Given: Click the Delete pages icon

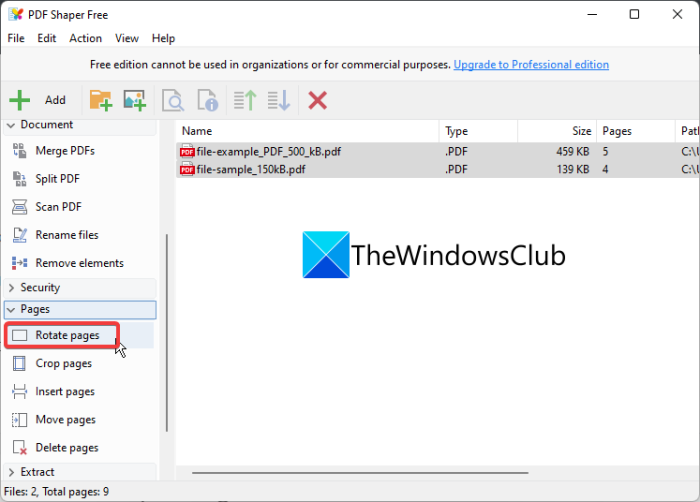Looking at the screenshot, I should pos(19,448).
